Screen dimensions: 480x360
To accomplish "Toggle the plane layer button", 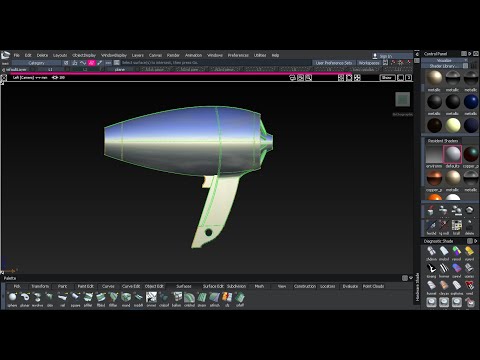I will 120,70.
